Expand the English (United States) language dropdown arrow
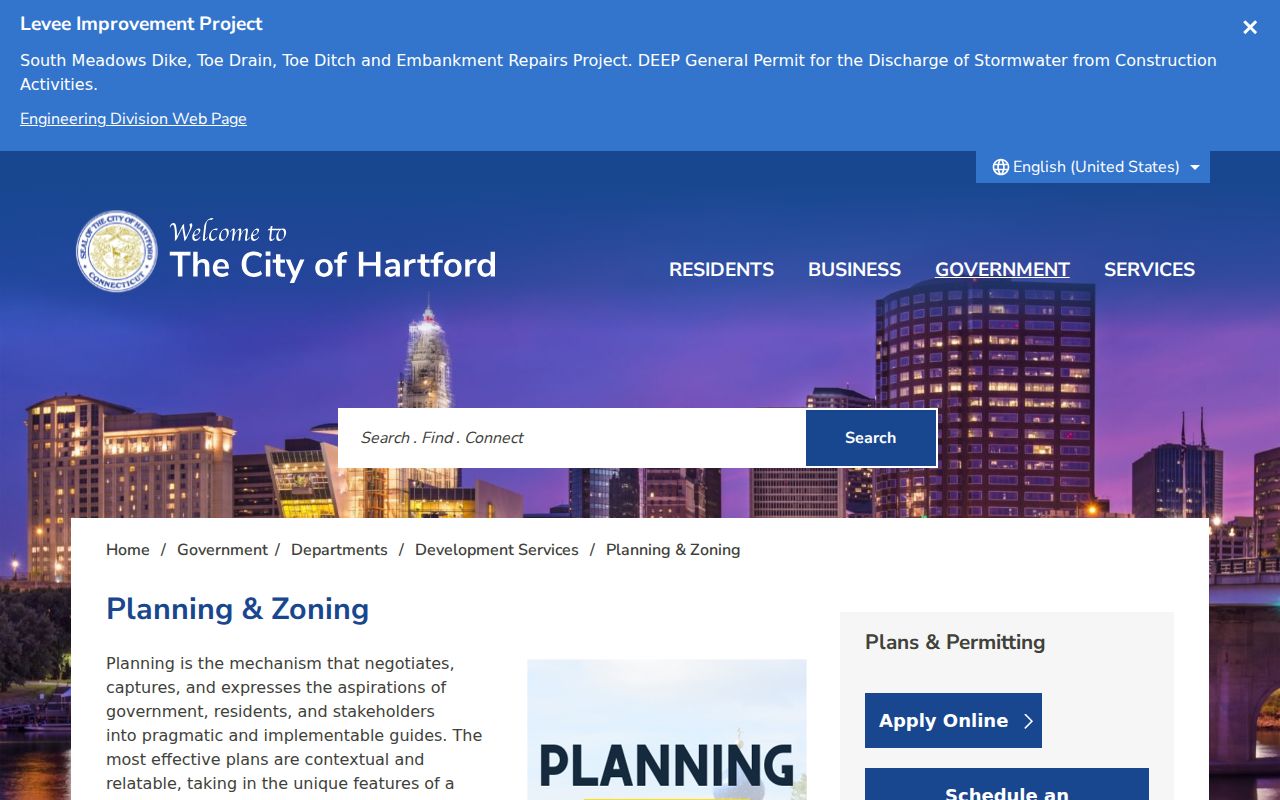 [1195, 168]
